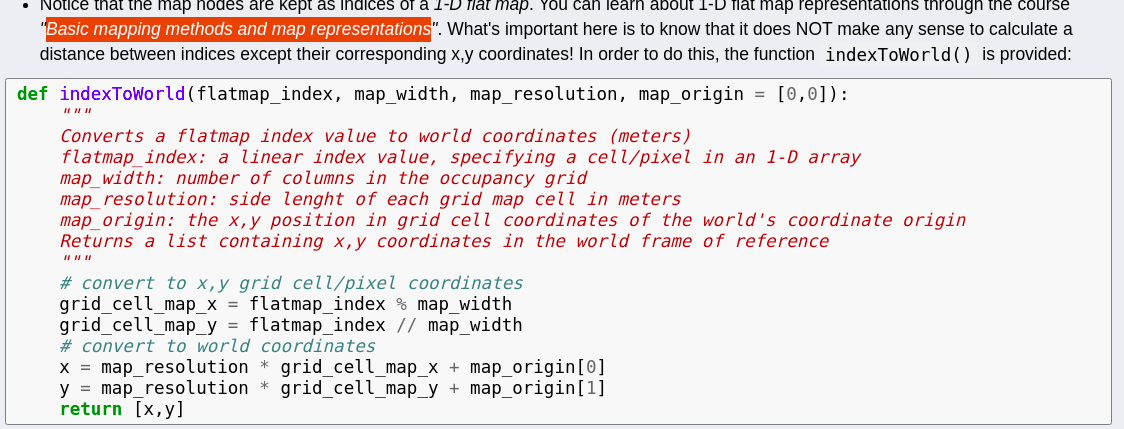The height and width of the screenshot is (429, 1124).
Task: Click the x = map_resolution assignment line
Action: (x=332, y=367)
